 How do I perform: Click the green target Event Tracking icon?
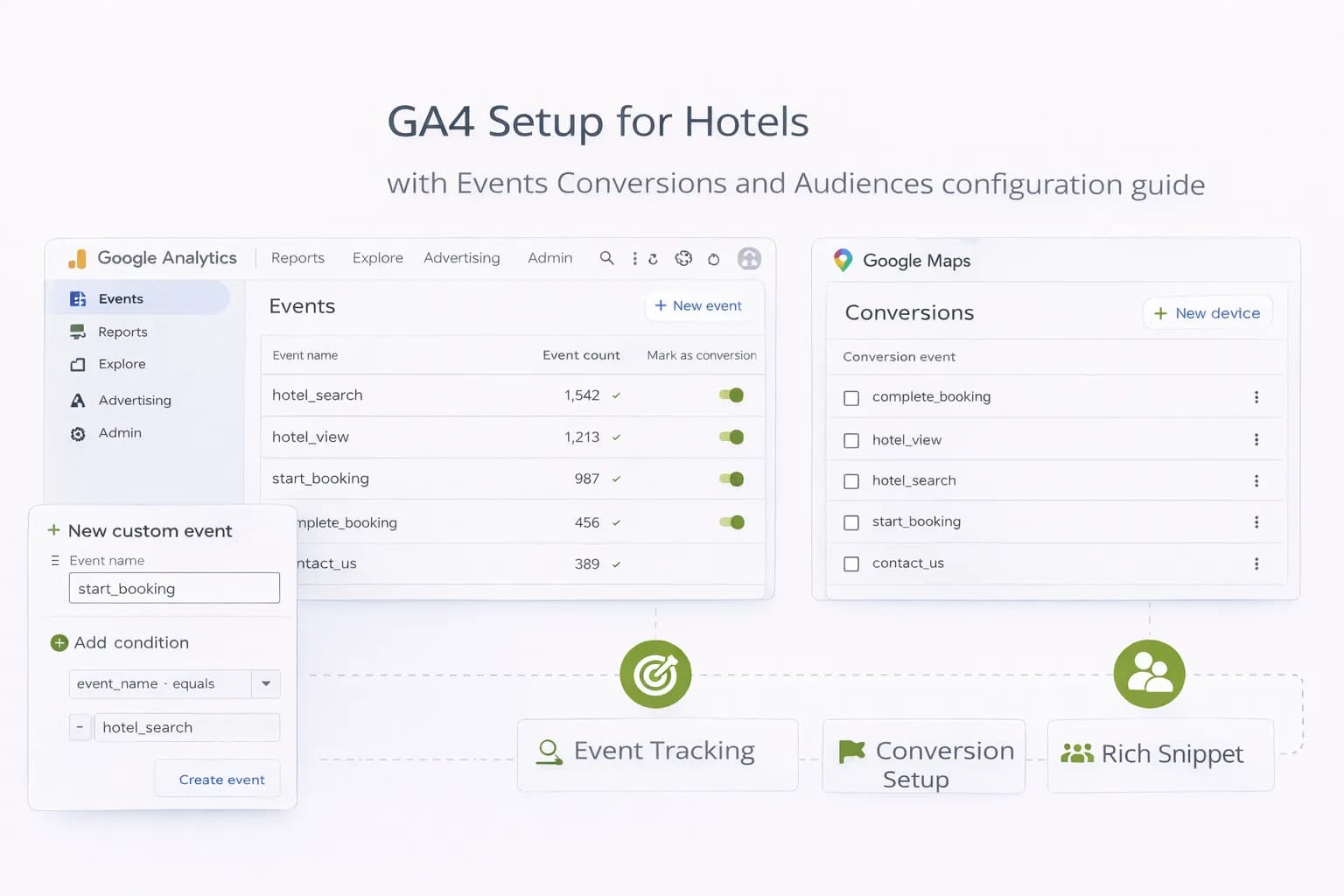point(655,674)
